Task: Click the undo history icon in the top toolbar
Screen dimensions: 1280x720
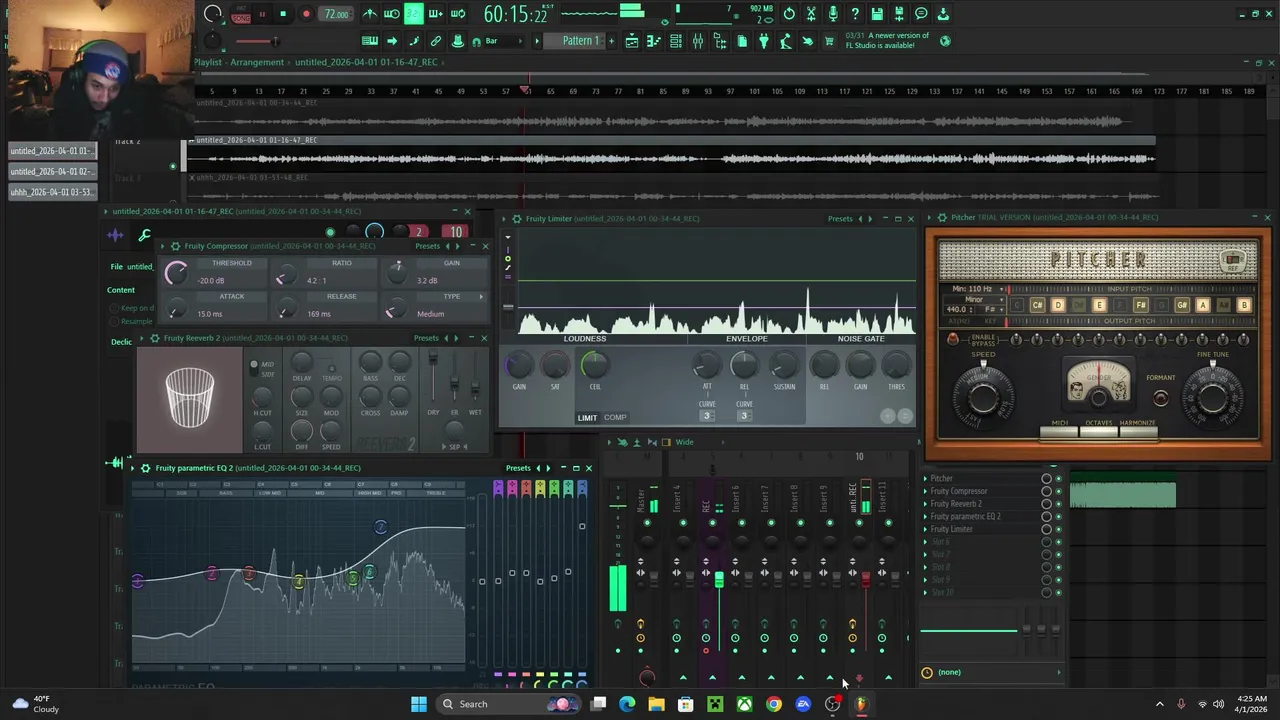Action: (789, 14)
